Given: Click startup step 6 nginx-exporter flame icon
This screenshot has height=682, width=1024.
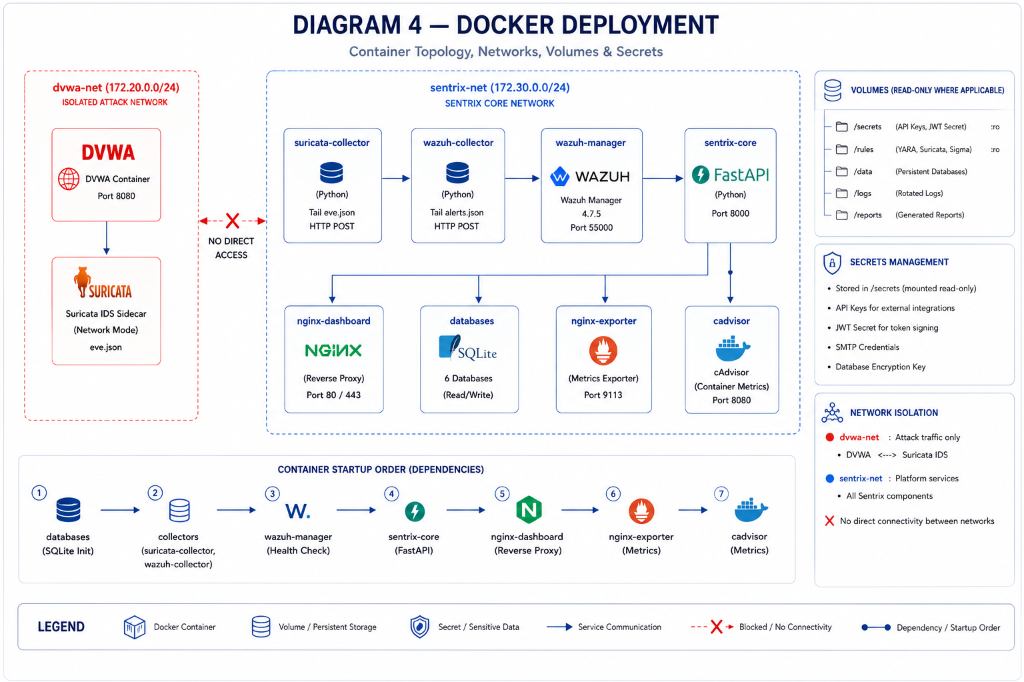Looking at the screenshot, I should click(641, 511).
